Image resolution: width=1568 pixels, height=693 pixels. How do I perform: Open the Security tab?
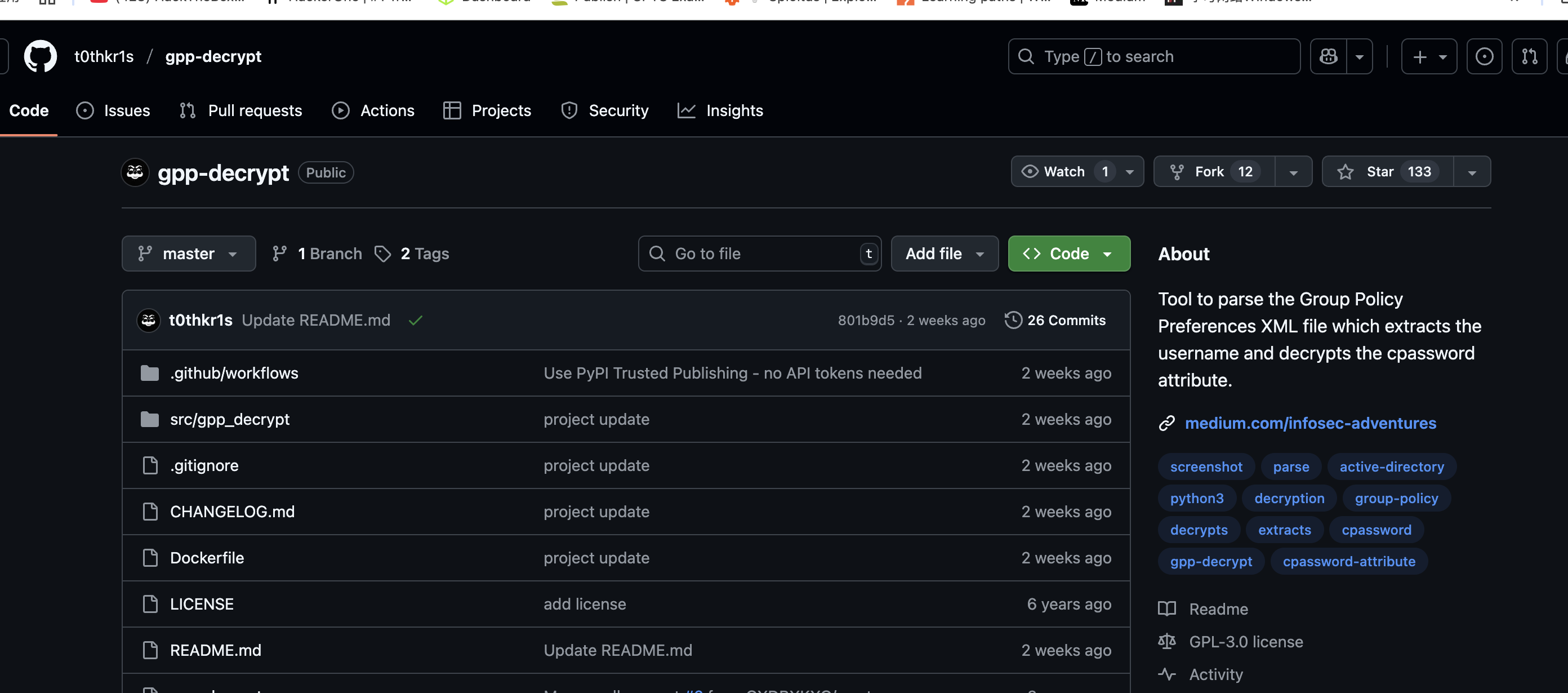(604, 111)
